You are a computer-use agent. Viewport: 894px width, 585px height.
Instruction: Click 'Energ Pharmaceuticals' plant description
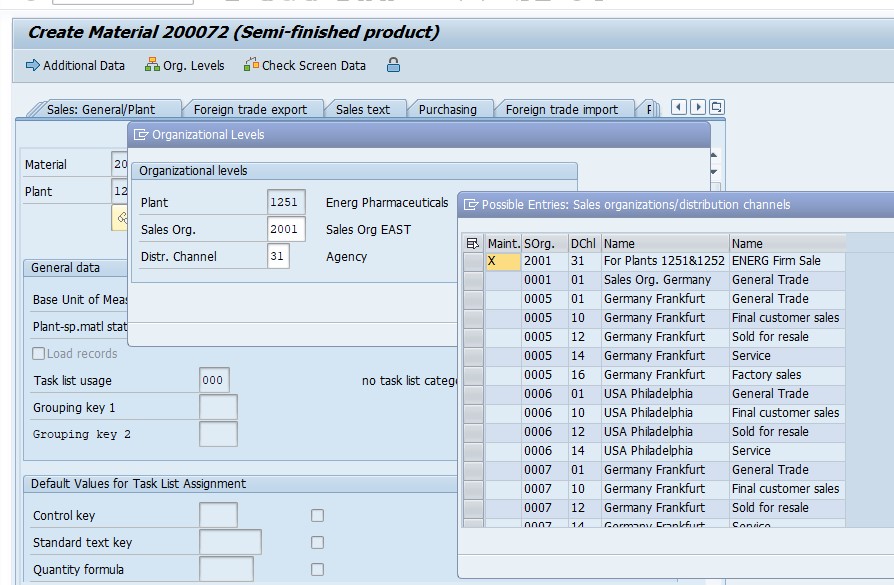[x=387, y=202]
